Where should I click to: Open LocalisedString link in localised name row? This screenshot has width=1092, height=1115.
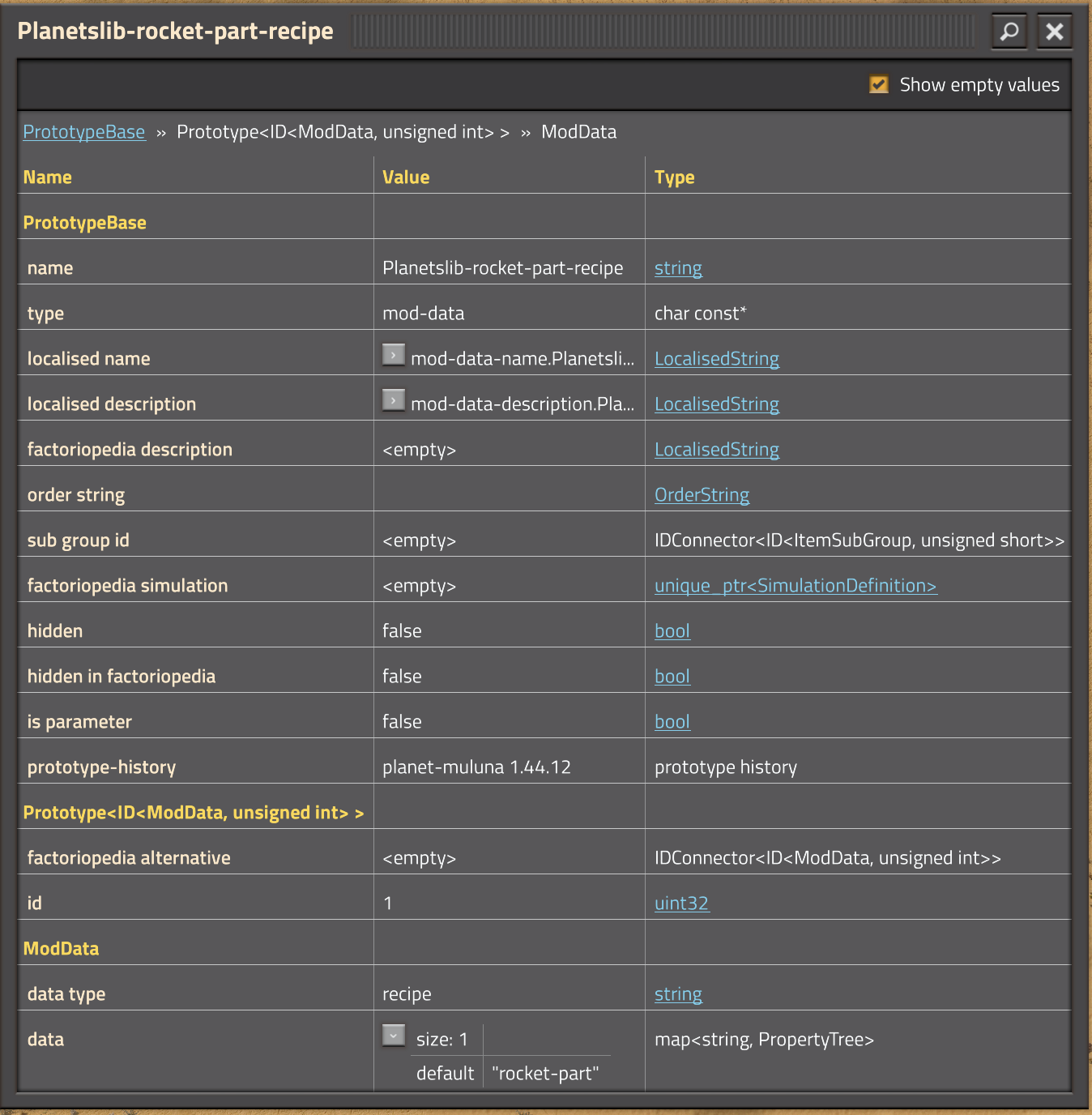[717, 359]
